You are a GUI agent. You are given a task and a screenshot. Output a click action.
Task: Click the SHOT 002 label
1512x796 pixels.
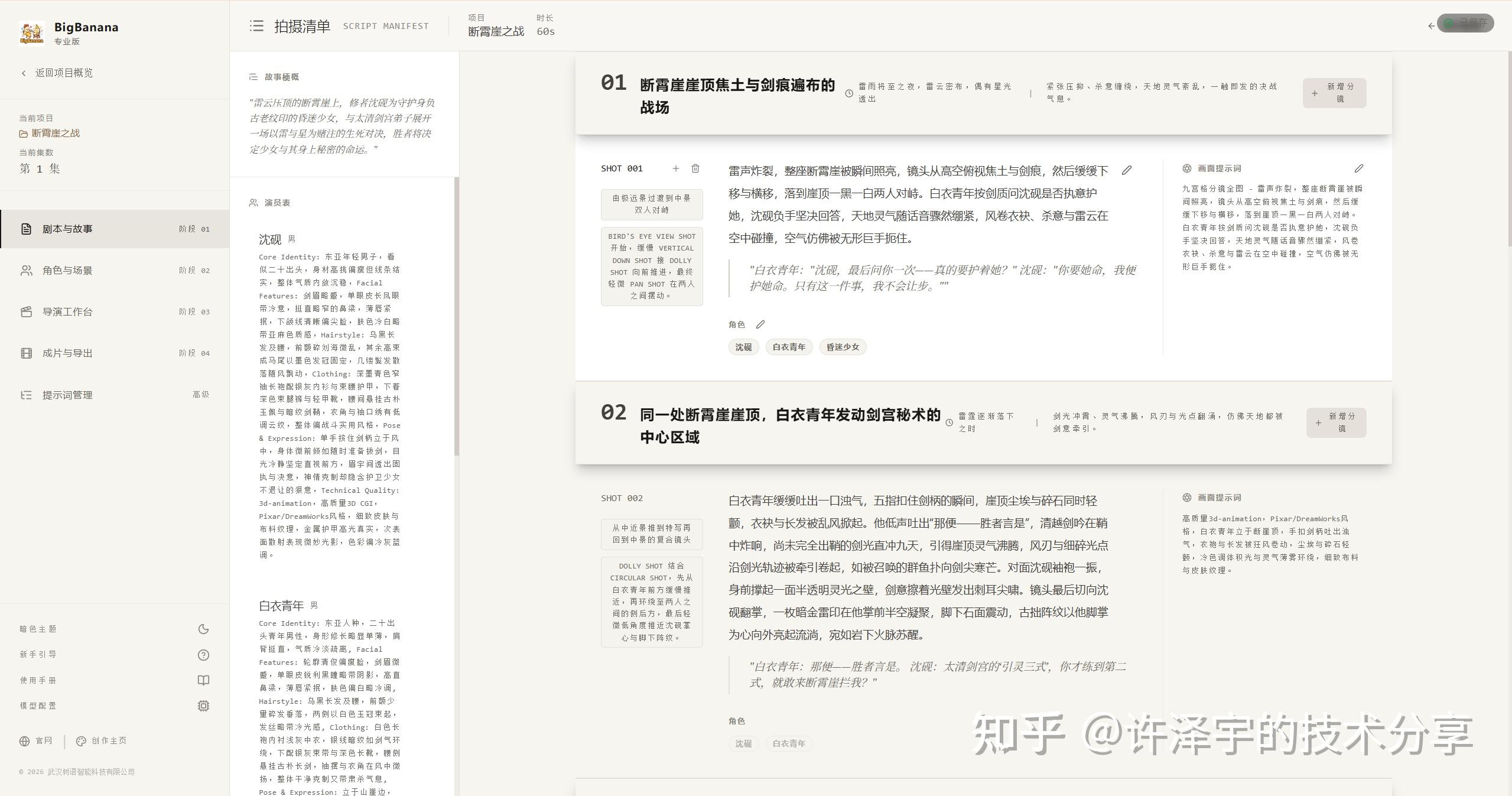(x=622, y=498)
